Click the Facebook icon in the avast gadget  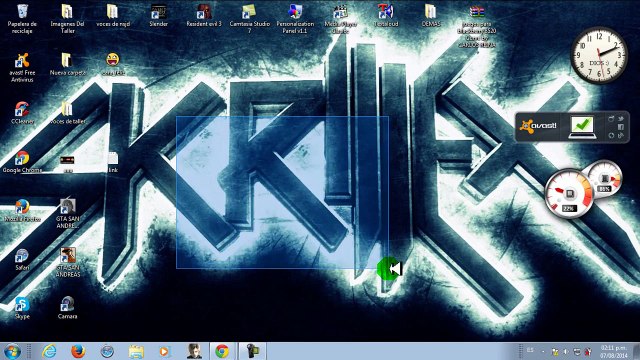point(621,127)
